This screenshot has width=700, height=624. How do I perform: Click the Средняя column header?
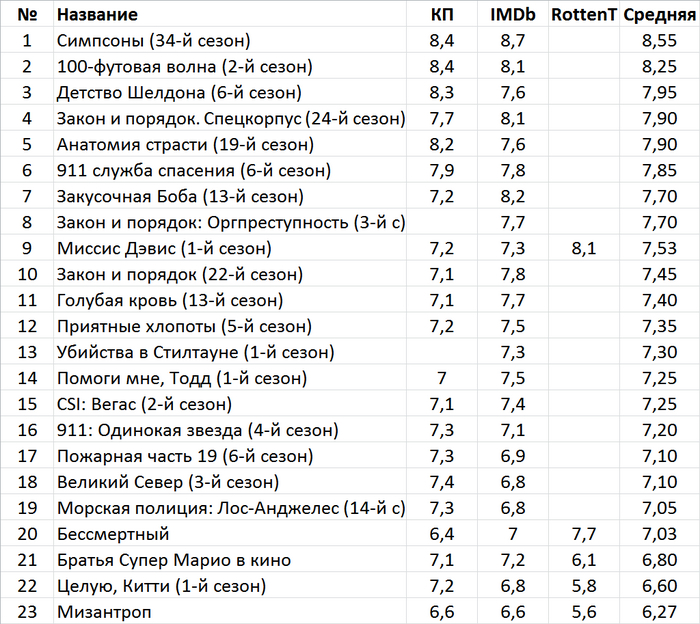point(660,15)
